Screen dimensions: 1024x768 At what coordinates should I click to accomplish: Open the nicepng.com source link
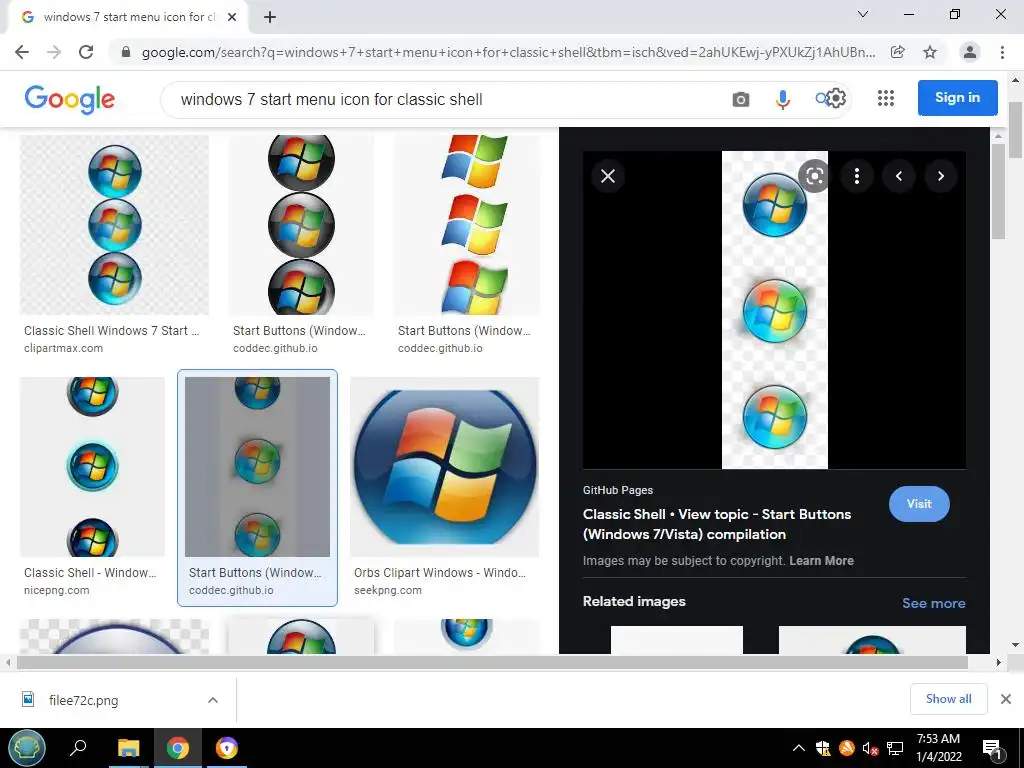[x=57, y=590]
